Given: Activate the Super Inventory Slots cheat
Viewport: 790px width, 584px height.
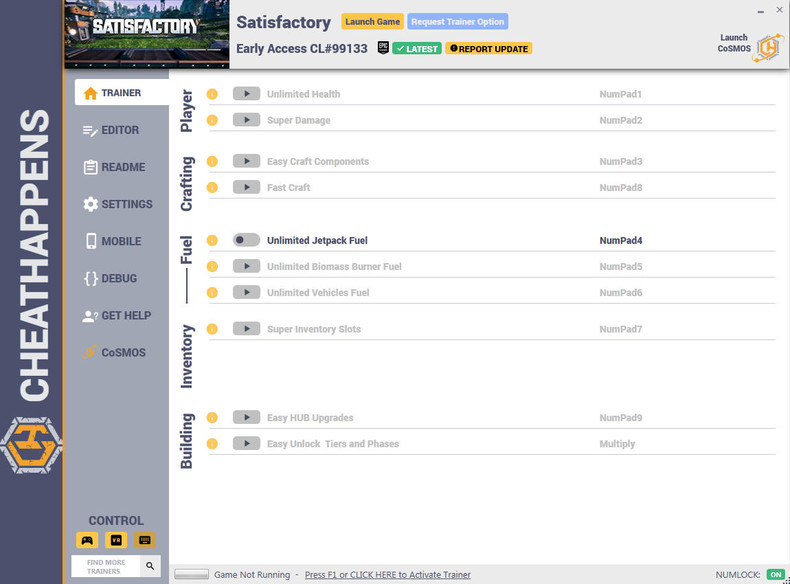Looking at the screenshot, I should 246,329.
